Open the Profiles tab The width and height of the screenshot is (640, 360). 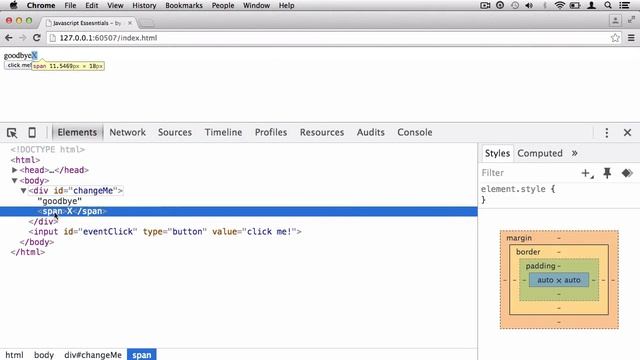pos(271,132)
